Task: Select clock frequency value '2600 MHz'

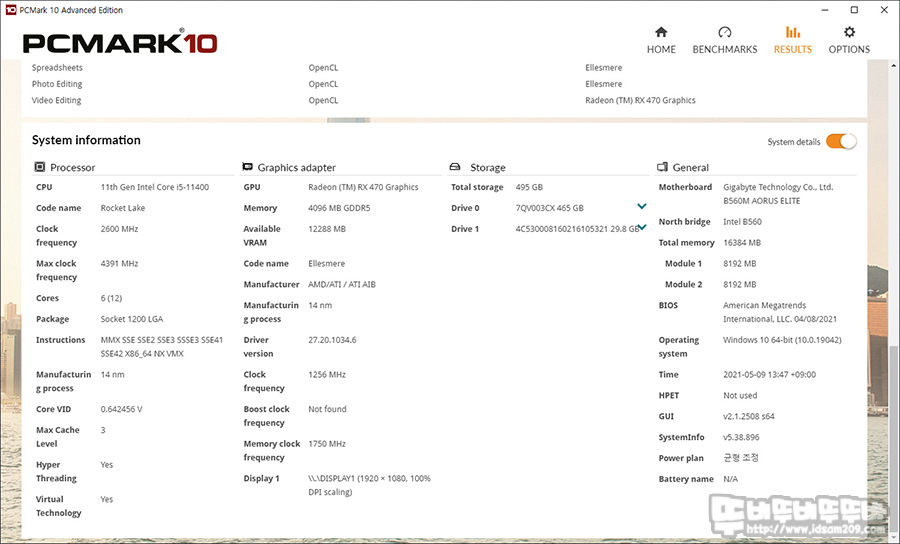Action: (x=119, y=228)
